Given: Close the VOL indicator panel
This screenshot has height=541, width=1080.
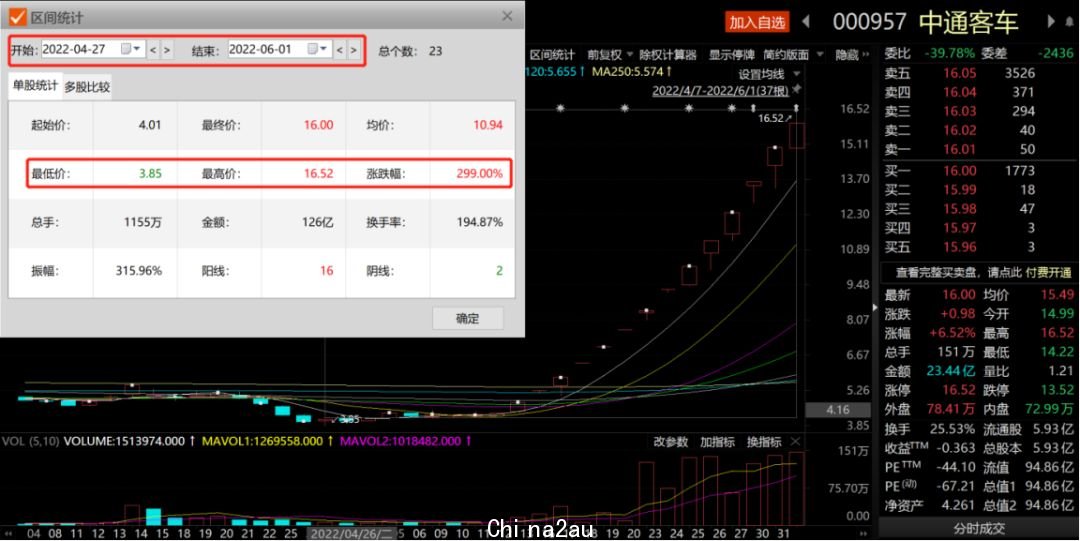Looking at the screenshot, I should click(x=796, y=442).
